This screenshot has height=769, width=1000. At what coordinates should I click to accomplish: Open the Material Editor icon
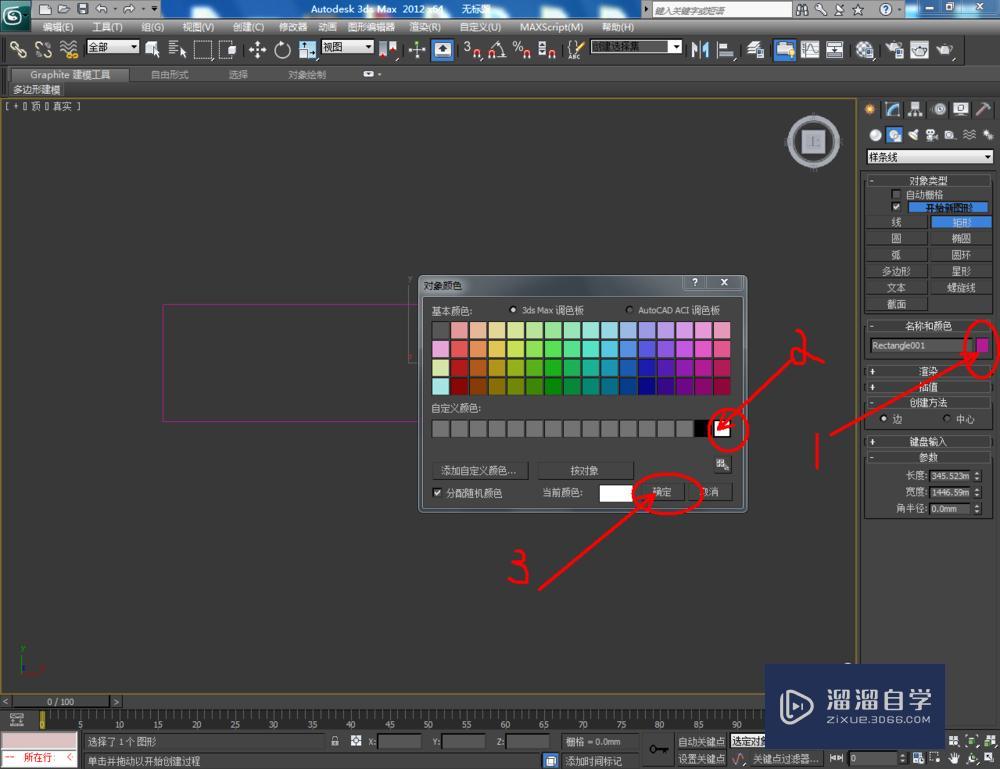click(x=864, y=50)
